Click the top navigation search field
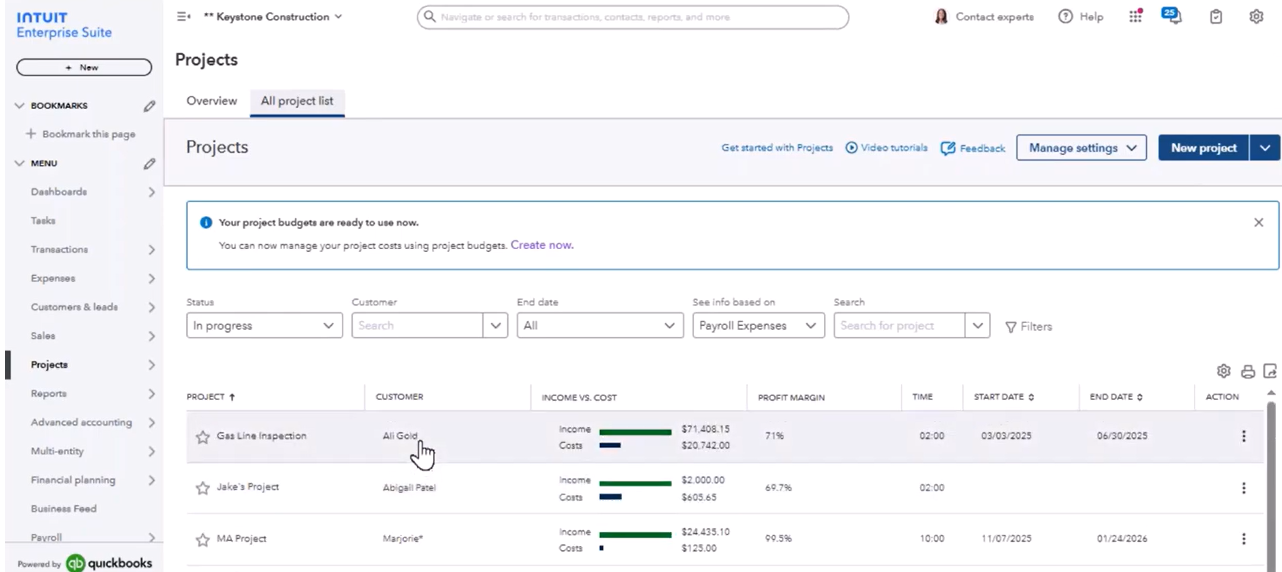 point(632,17)
